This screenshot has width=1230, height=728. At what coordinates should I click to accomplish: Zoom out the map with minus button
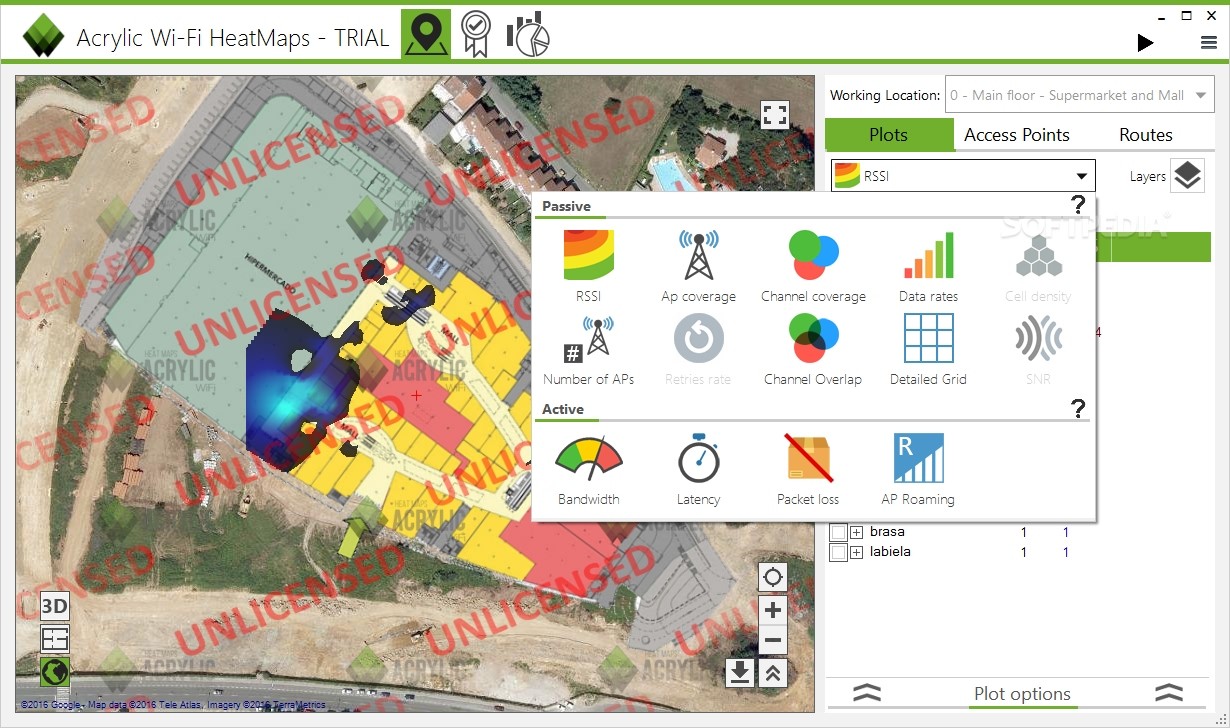pos(772,641)
